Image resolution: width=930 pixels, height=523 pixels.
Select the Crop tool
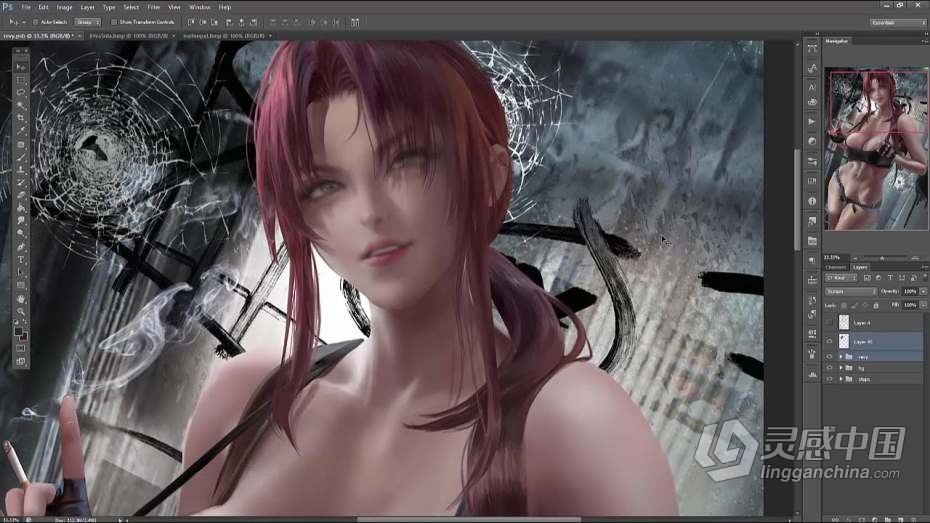click(21, 118)
